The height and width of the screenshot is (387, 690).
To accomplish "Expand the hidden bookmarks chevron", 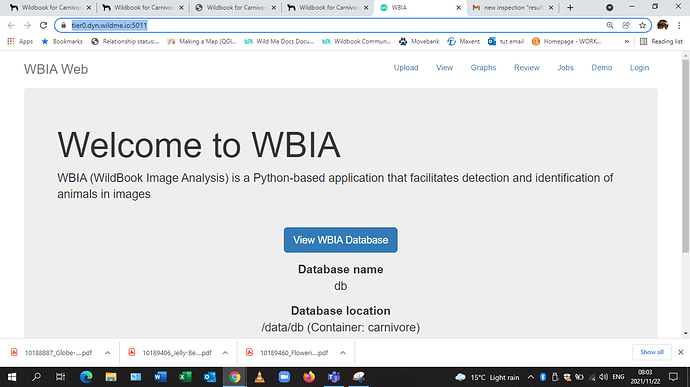I will point(627,41).
